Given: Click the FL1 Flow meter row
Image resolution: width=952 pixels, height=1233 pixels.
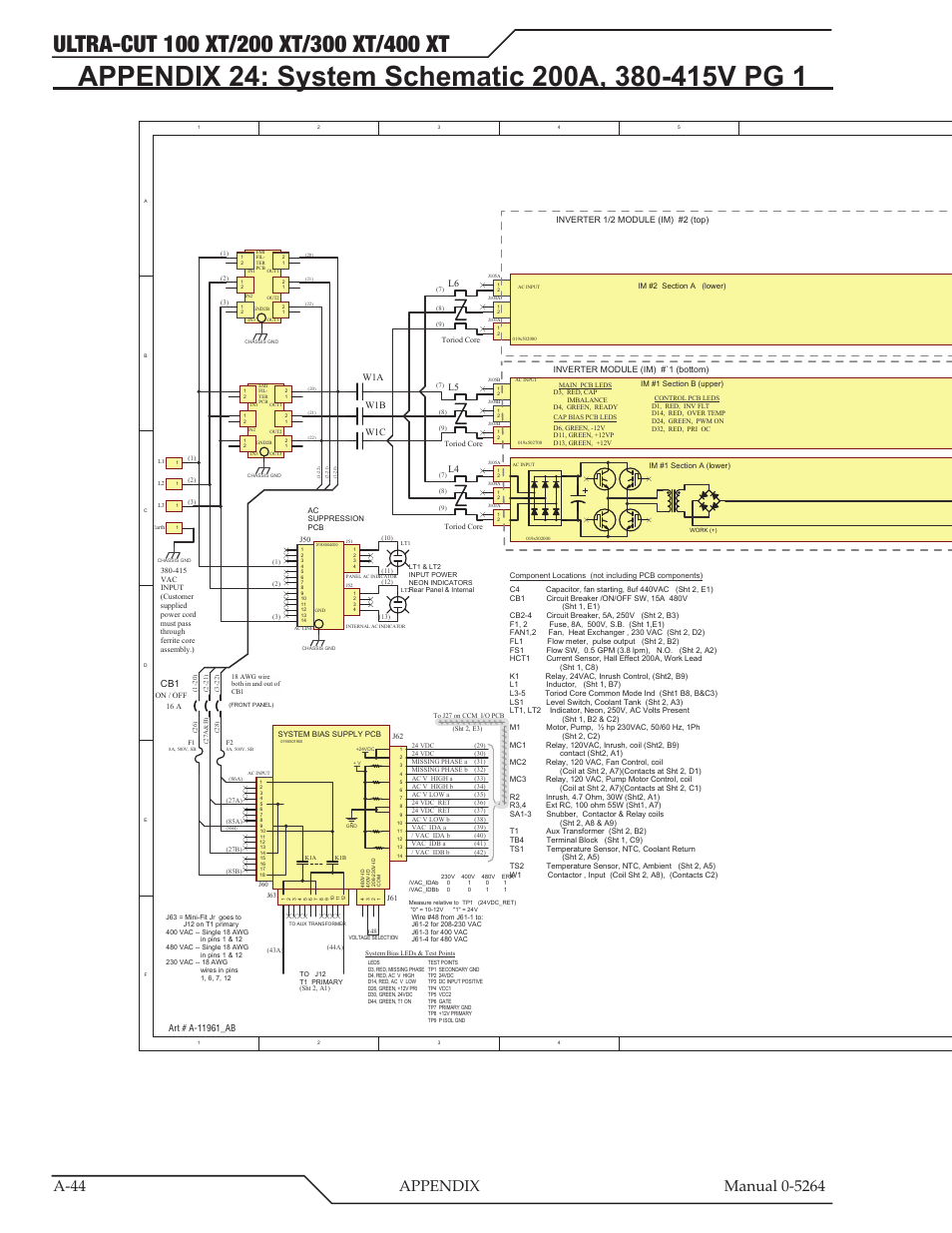Looking at the screenshot, I should tap(595, 642).
